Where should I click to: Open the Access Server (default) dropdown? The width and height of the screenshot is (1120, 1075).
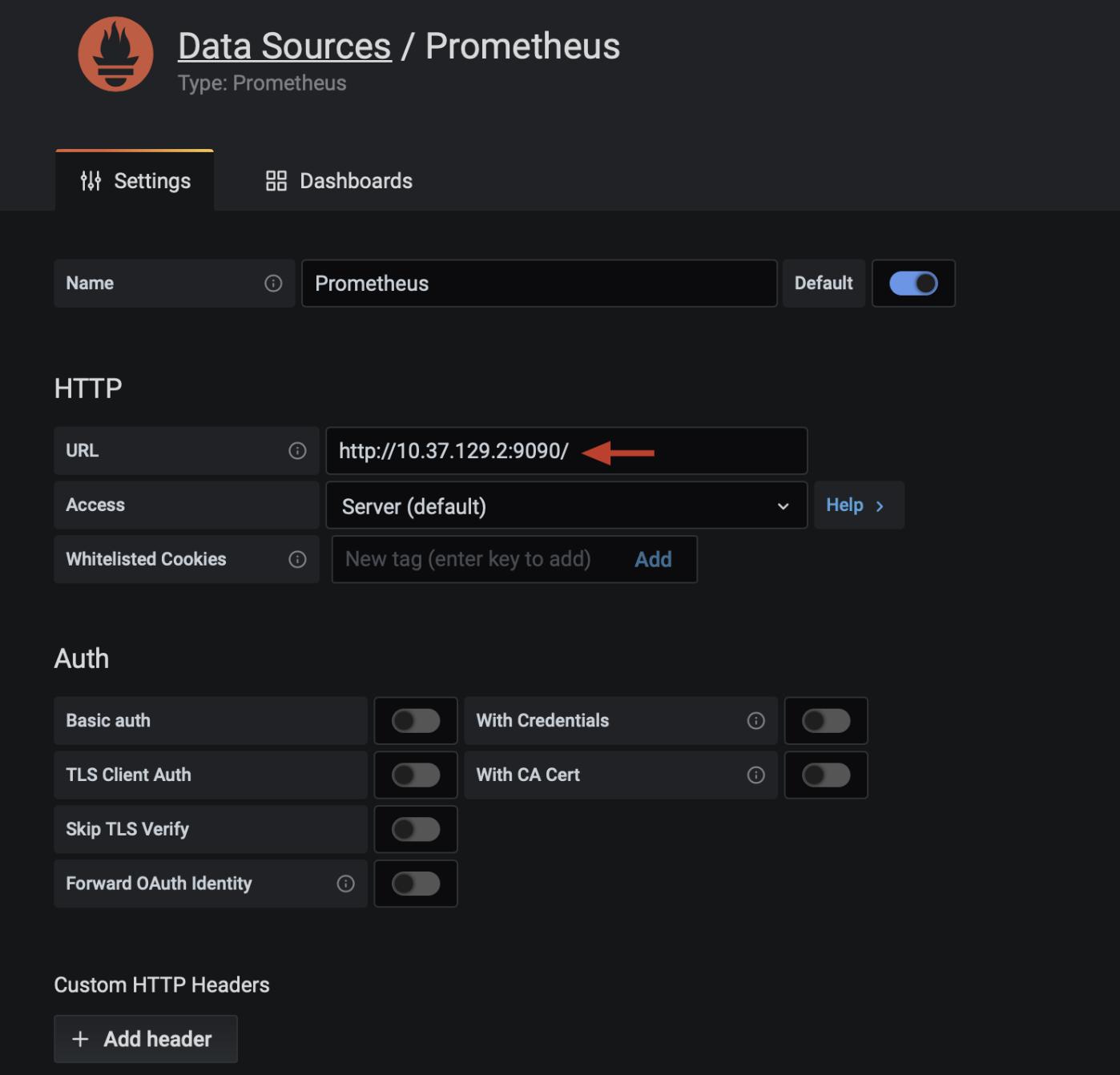point(566,505)
